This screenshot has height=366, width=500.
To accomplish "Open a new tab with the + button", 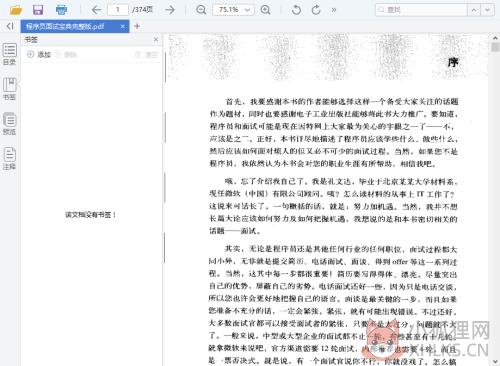I will (x=137, y=26).
